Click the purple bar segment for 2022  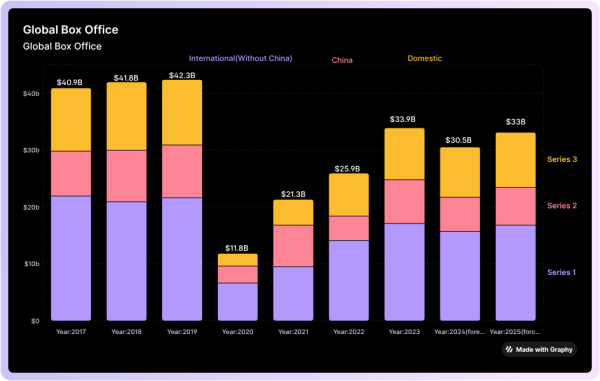[349, 280]
